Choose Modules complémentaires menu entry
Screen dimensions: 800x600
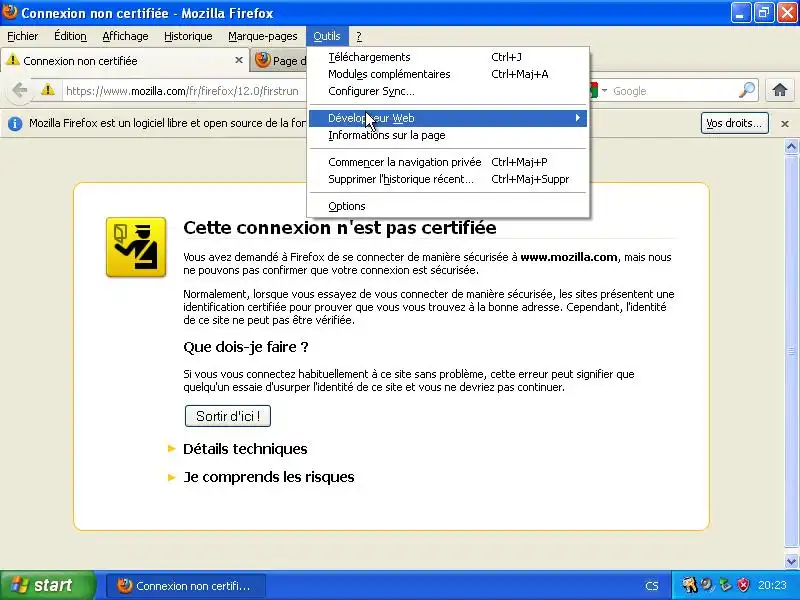(448, 74)
